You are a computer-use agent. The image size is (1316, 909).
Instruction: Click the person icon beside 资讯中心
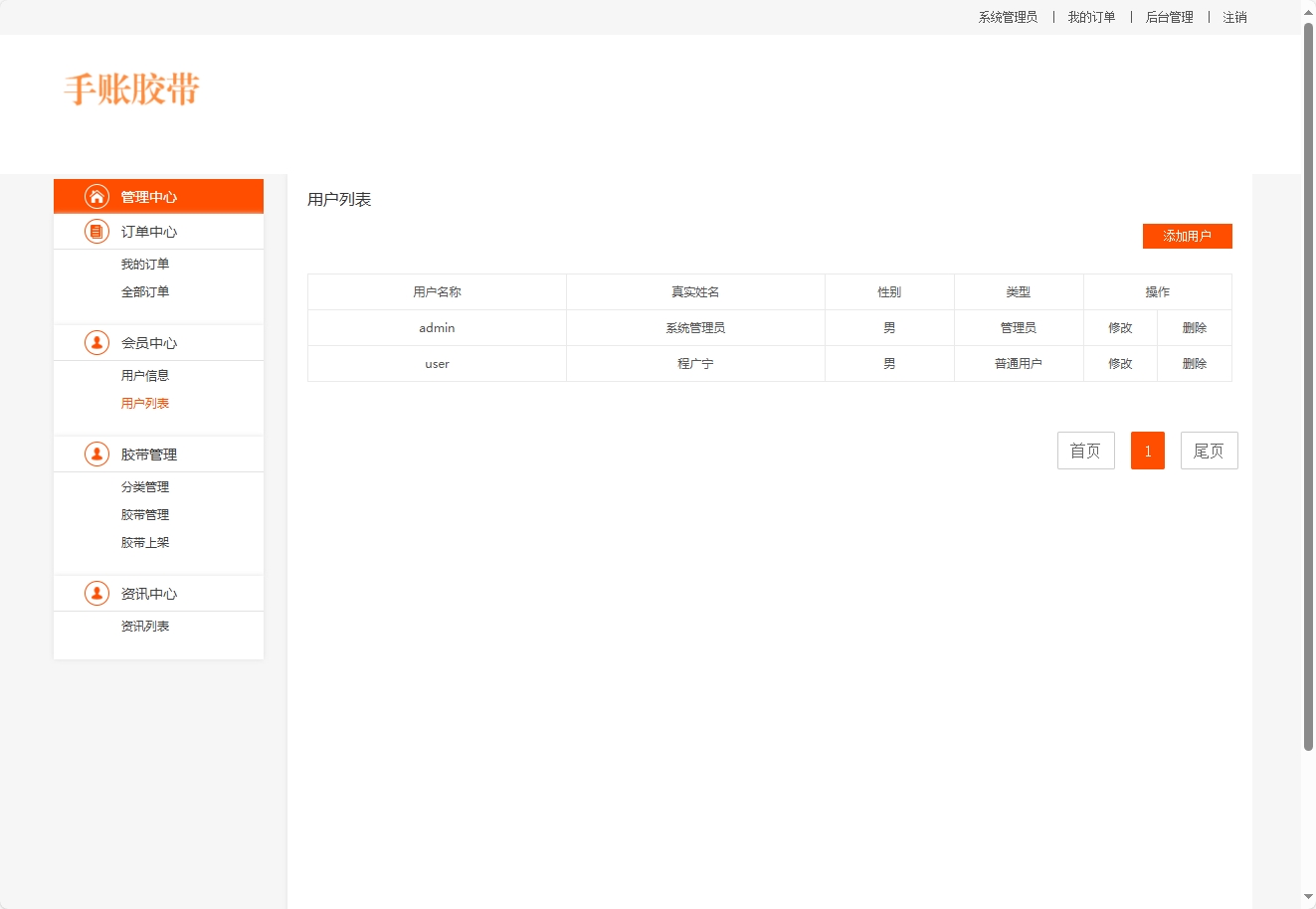(96, 594)
